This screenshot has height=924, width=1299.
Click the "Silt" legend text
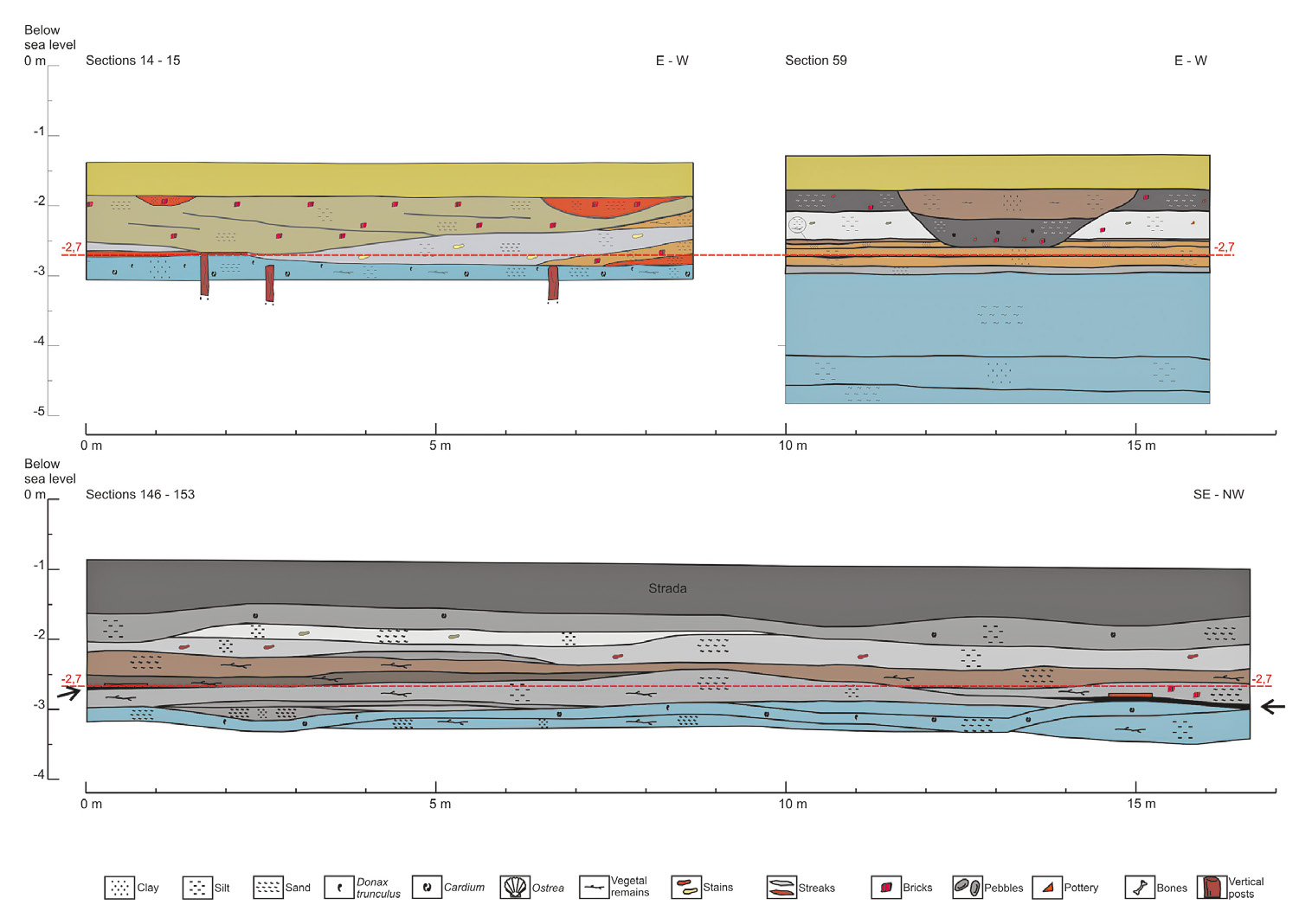point(222,888)
